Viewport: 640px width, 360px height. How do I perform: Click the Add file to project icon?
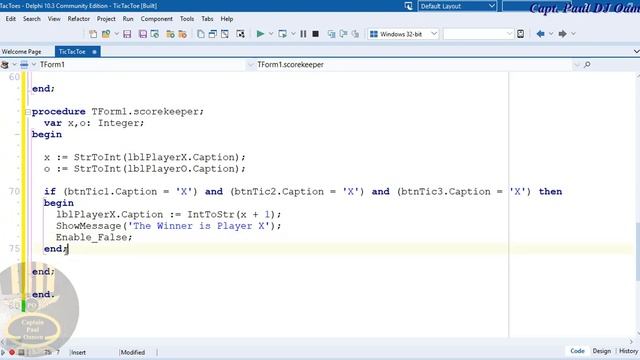point(170,34)
